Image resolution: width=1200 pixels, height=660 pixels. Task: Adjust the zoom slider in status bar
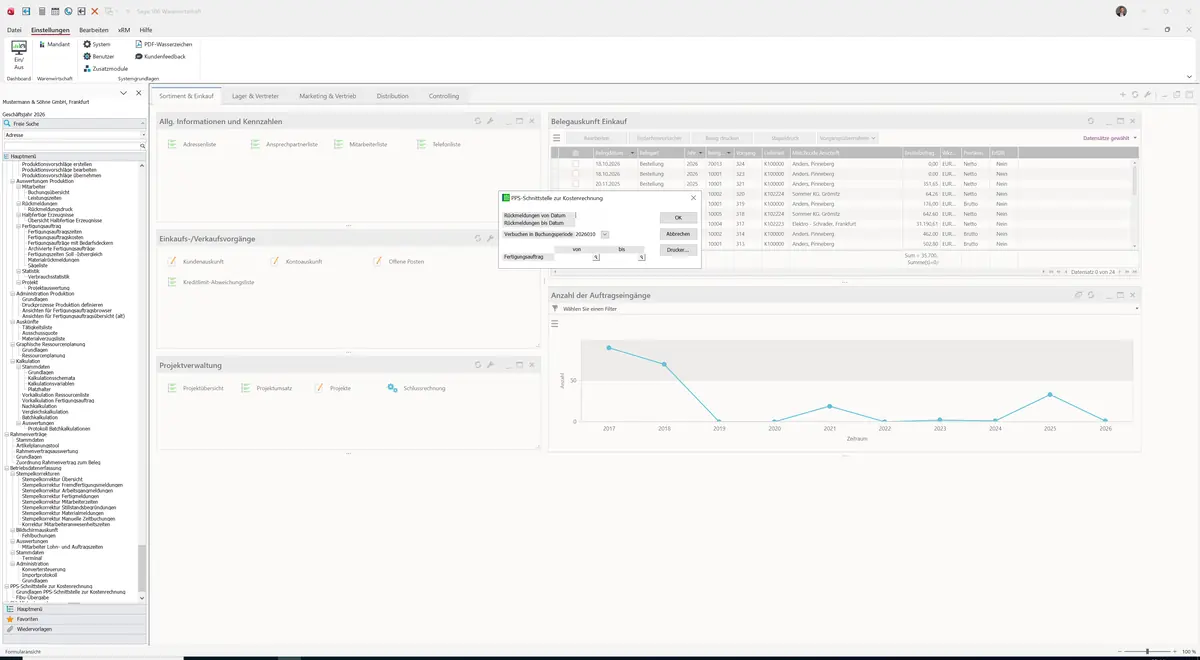click(x=1146, y=652)
